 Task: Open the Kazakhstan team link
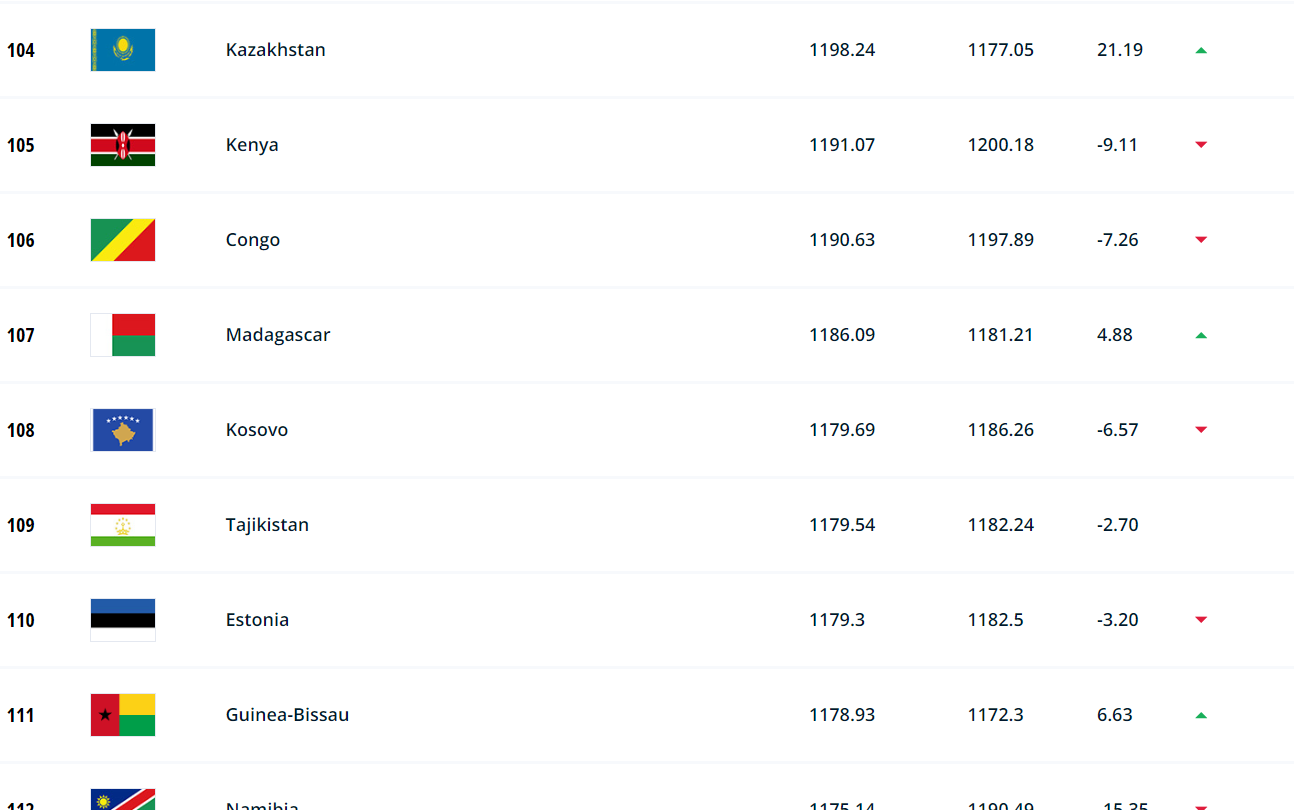tap(275, 50)
